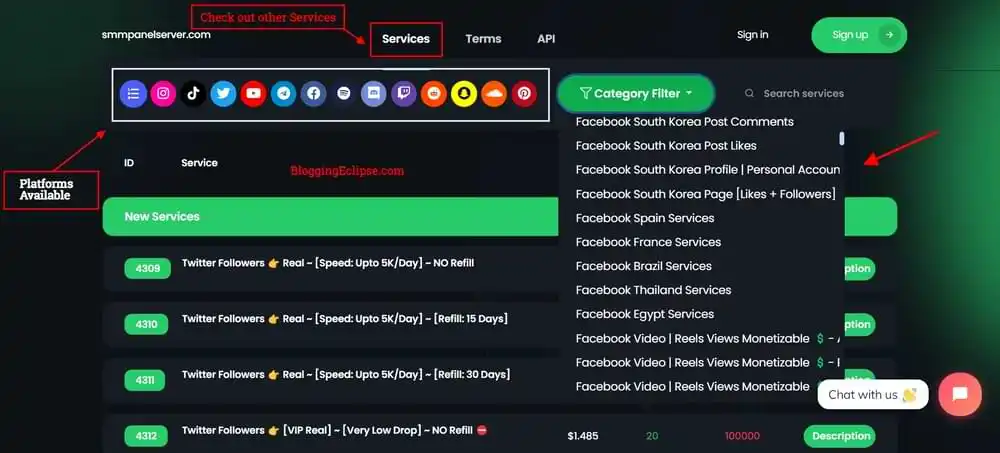Open the Services tab
Image resolution: width=1000 pixels, height=453 pixels.
point(406,39)
